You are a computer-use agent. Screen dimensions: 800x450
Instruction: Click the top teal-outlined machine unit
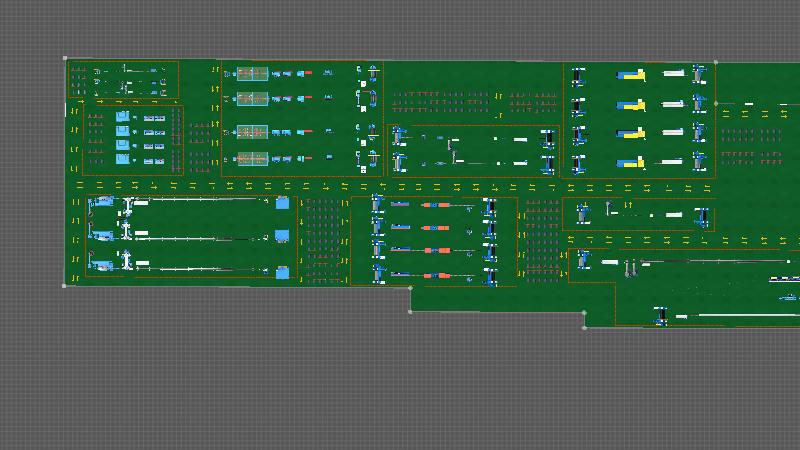[x=252, y=73]
